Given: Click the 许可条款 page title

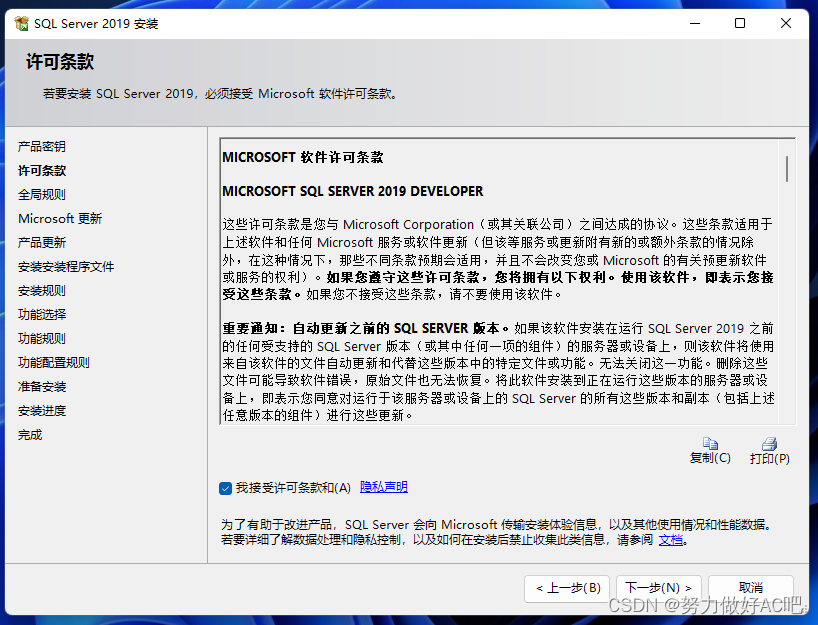Looking at the screenshot, I should (60, 62).
